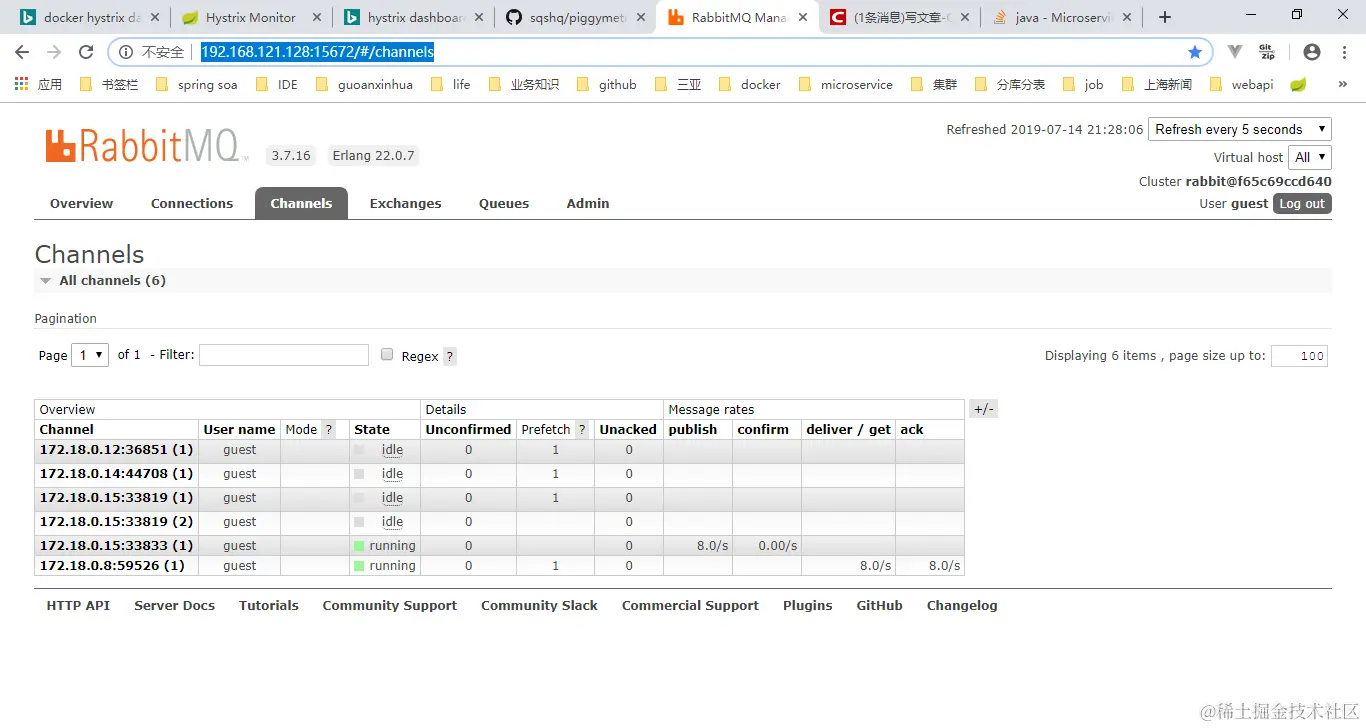This screenshot has width=1366, height=728.
Task: Open the docker bookmark folder
Action: pos(750,84)
